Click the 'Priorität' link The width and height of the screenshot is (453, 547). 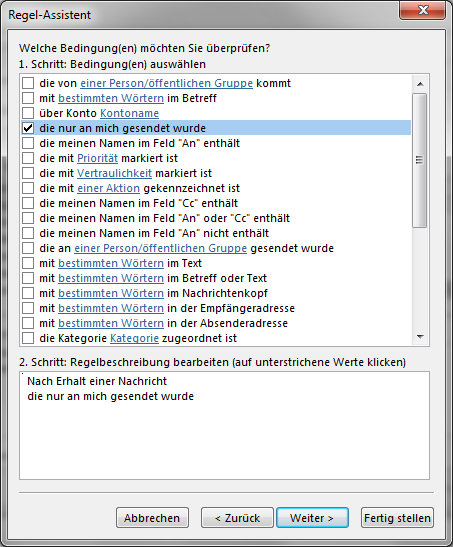pos(97,158)
